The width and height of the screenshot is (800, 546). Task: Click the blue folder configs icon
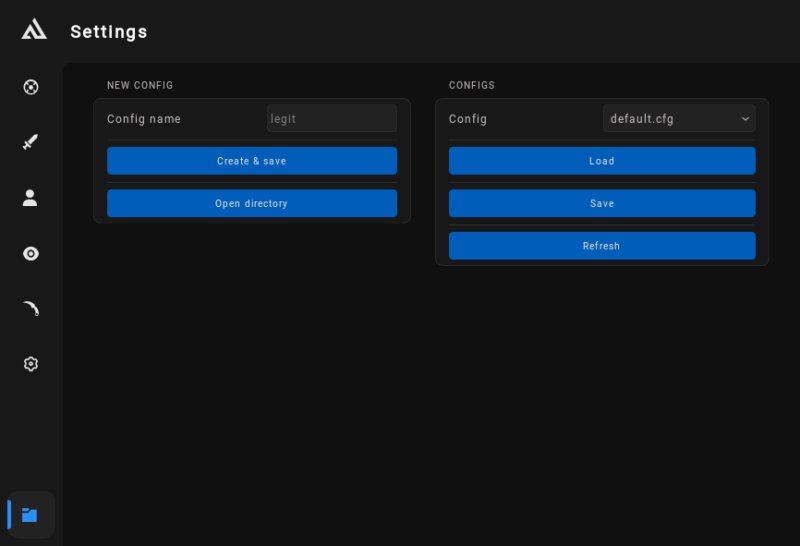tap(30, 515)
